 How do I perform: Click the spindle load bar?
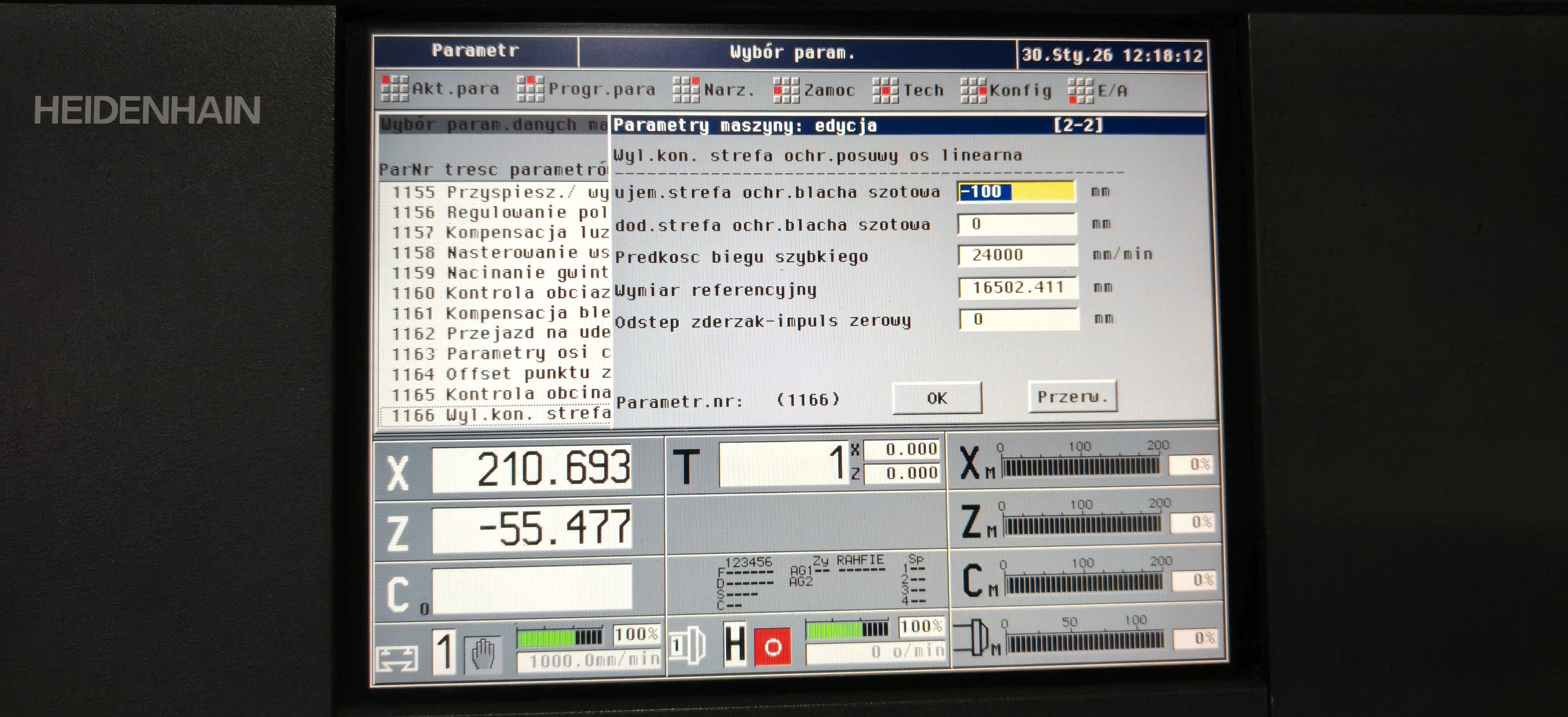1085,642
